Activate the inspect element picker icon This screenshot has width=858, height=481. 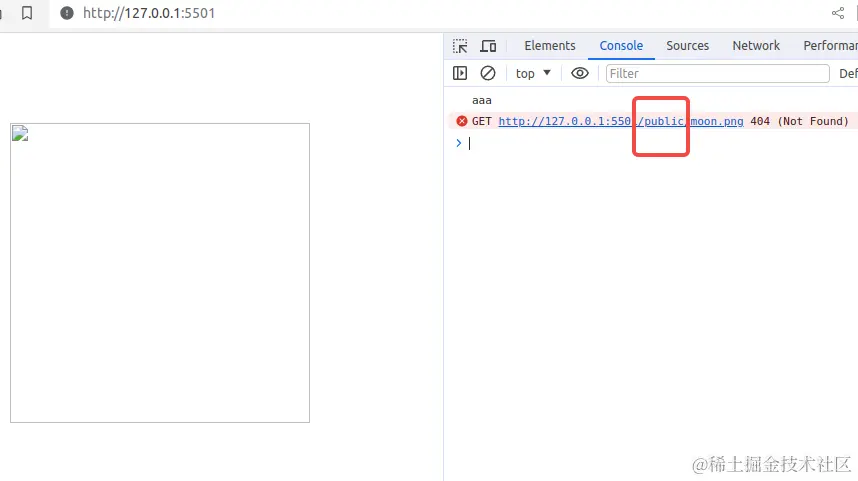[x=460, y=46]
